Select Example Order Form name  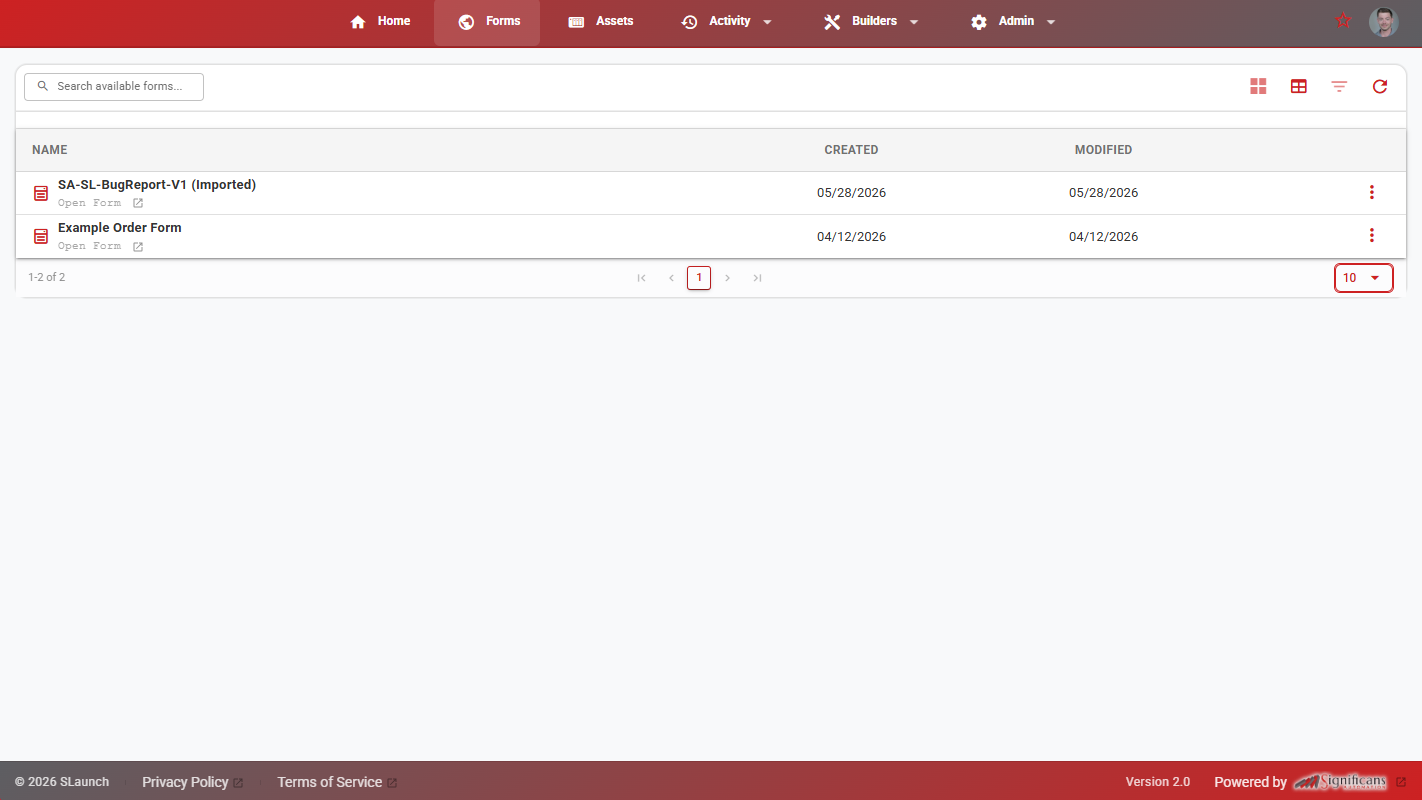[120, 228]
